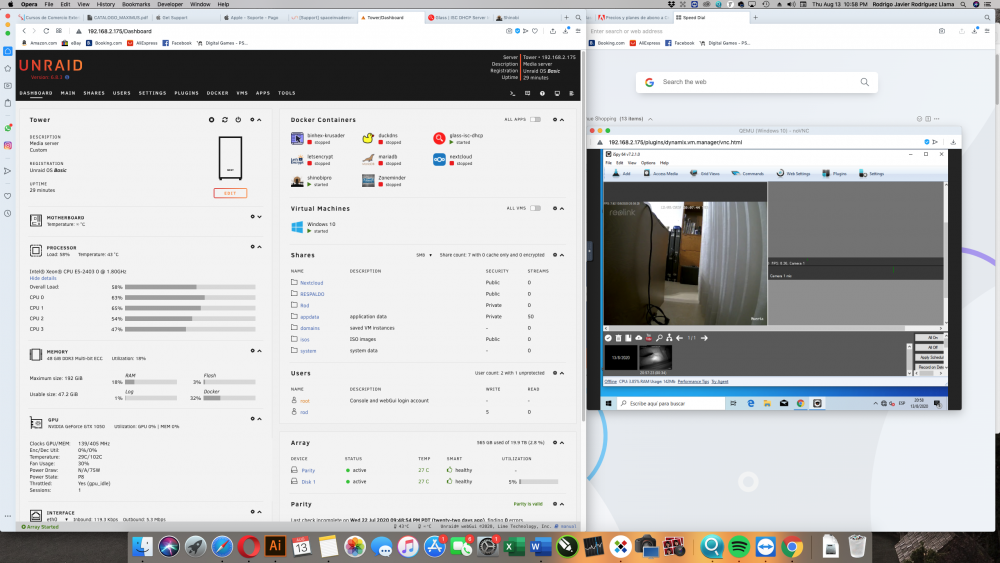Screen dimensions: 1000x563
Task: Collapse the Tower panel with chevron
Action: [259, 120]
